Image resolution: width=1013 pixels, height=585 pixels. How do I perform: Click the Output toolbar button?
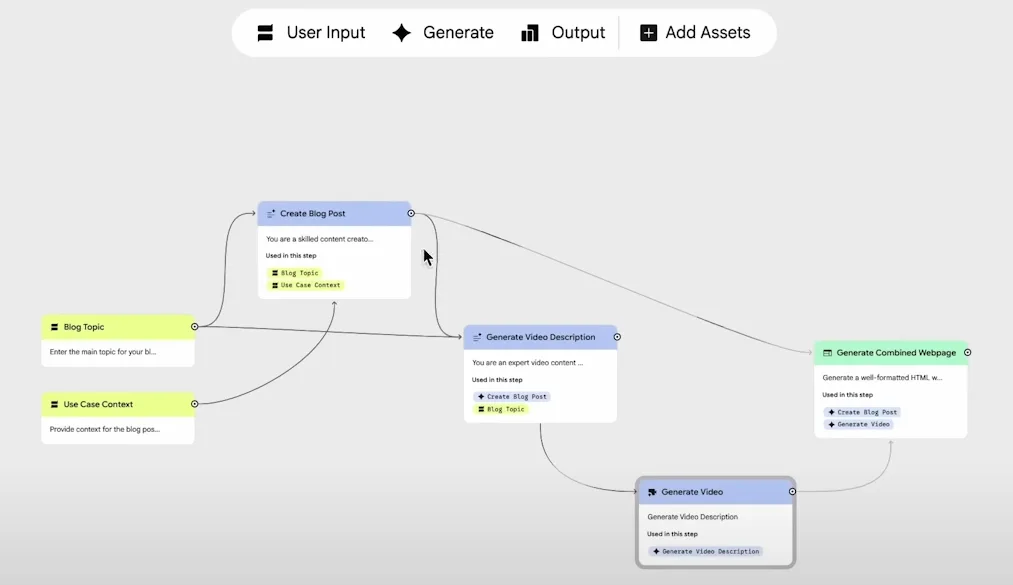[563, 32]
